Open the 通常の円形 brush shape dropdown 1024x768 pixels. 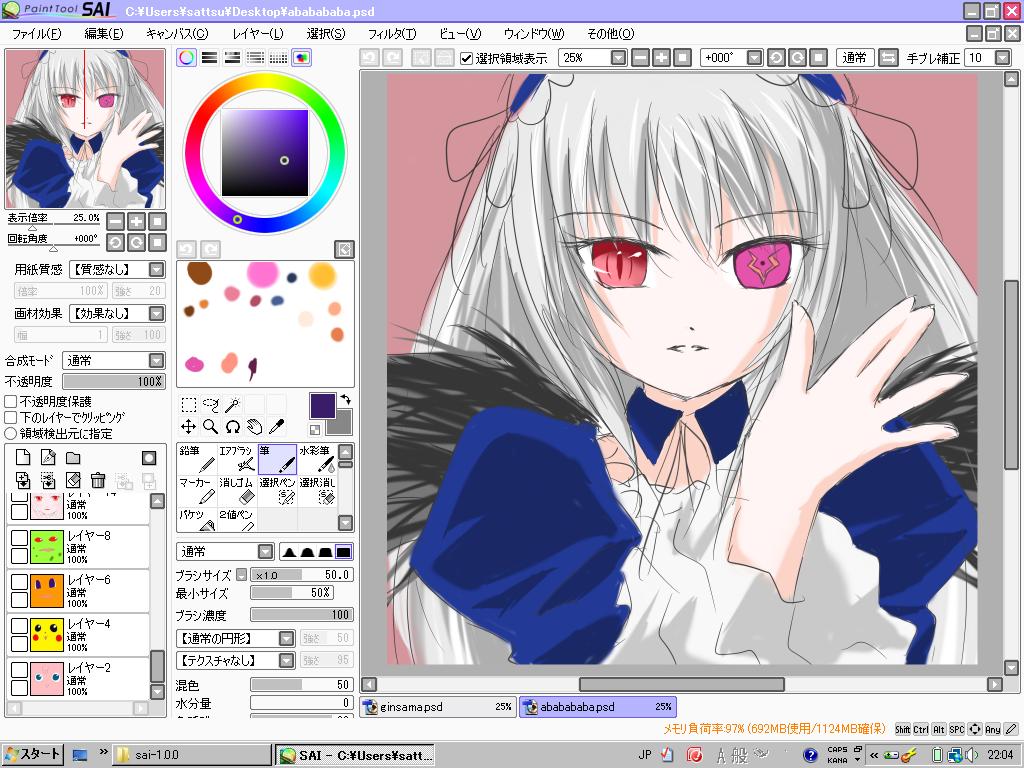coord(286,639)
